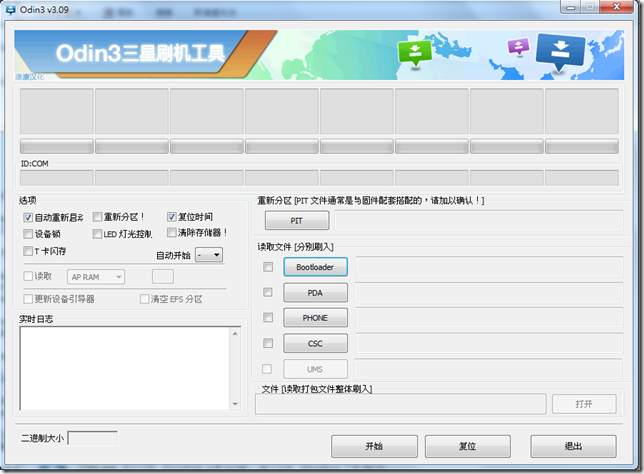Click the log scrollbar down arrow

(235, 404)
